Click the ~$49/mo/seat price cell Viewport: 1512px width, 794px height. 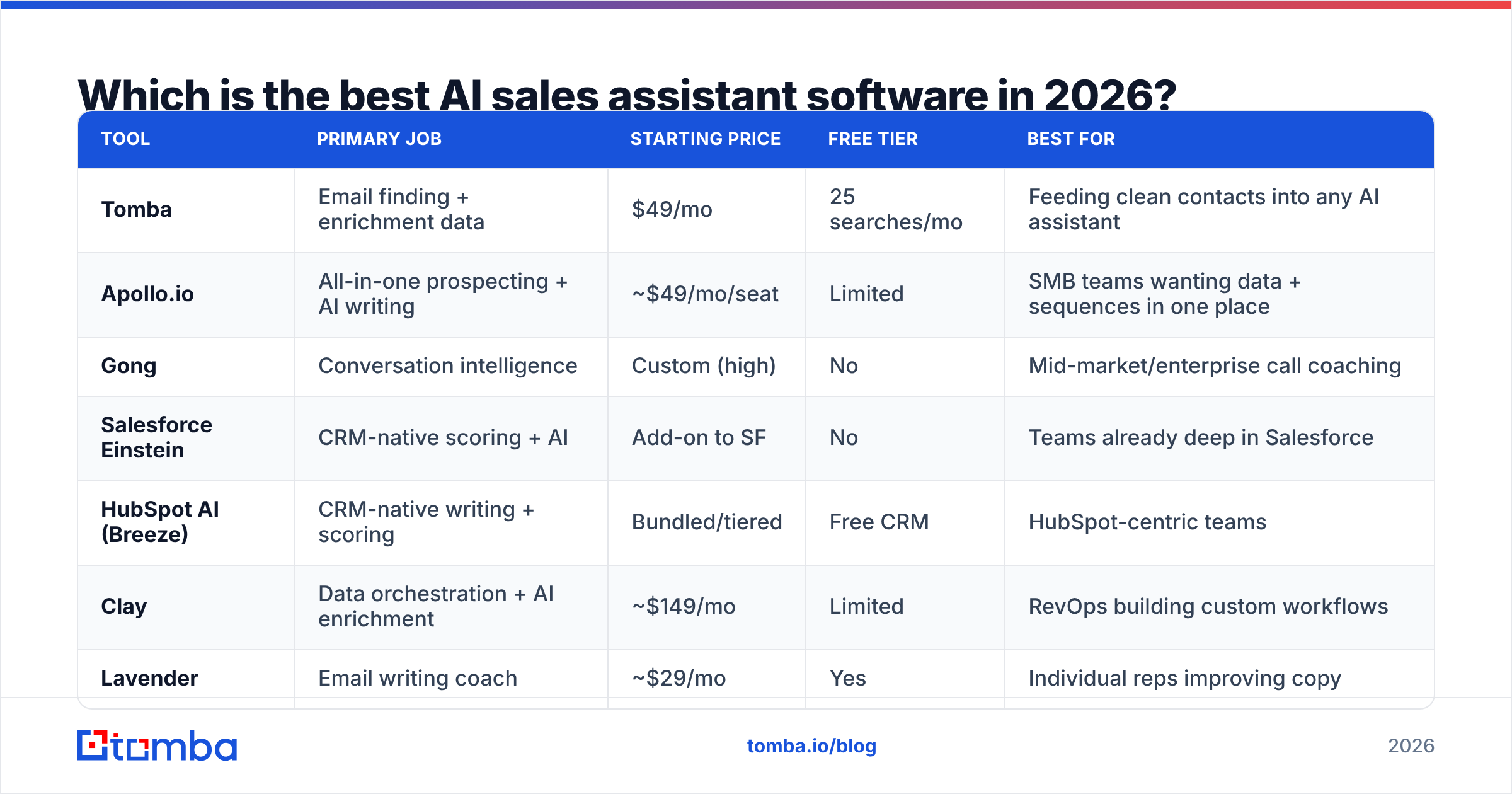[x=707, y=294]
